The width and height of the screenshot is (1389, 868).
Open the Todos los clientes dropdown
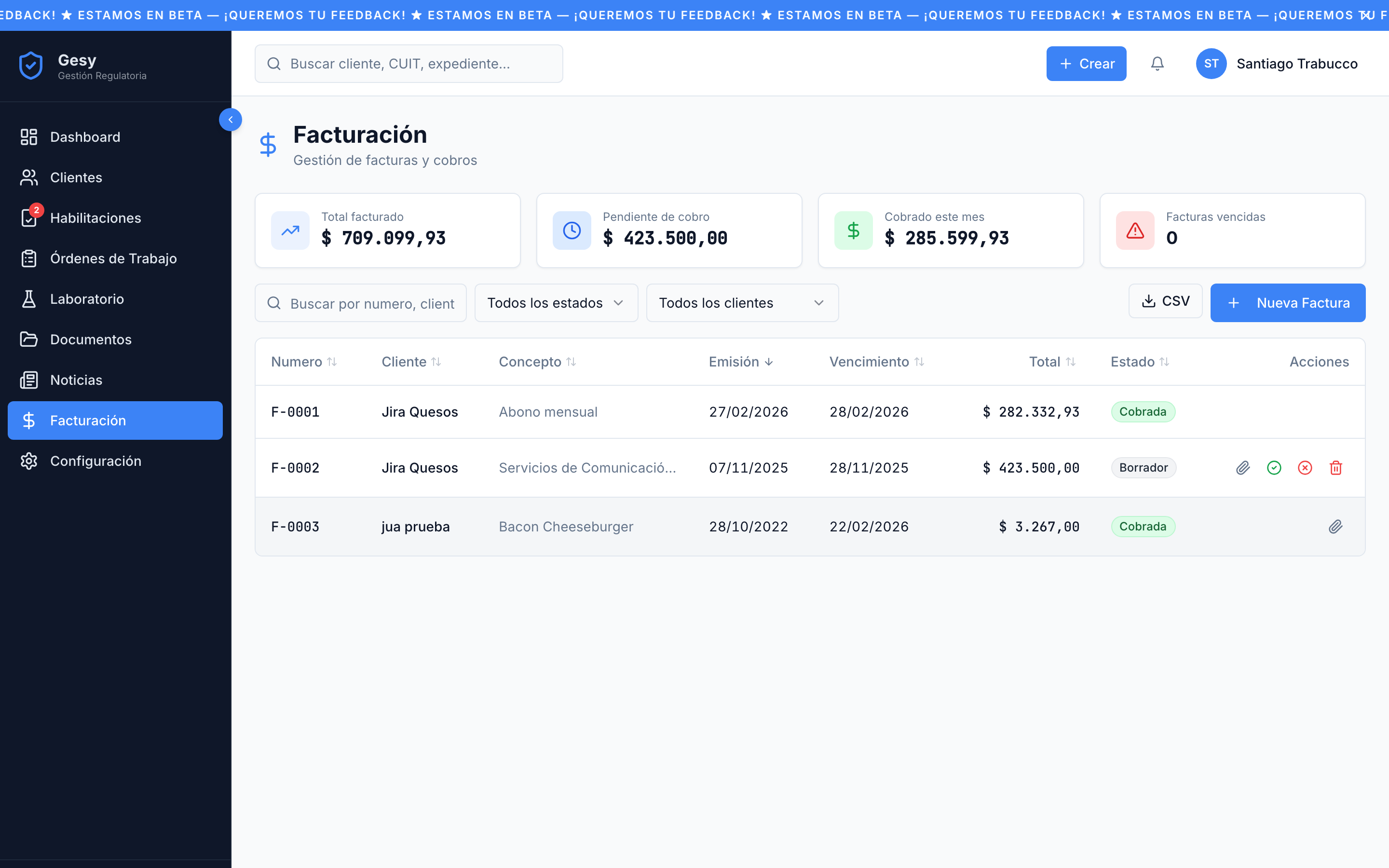pyautogui.click(x=742, y=303)
